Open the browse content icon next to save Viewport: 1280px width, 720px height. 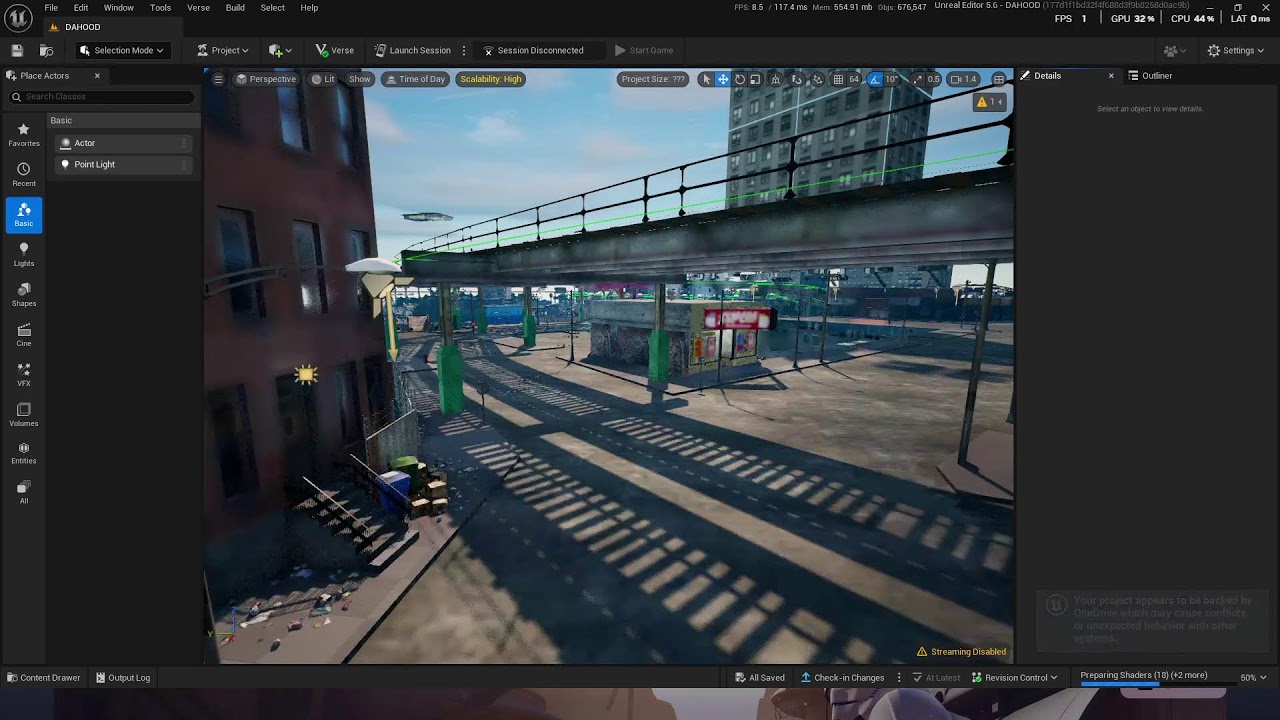coord(46,50)
